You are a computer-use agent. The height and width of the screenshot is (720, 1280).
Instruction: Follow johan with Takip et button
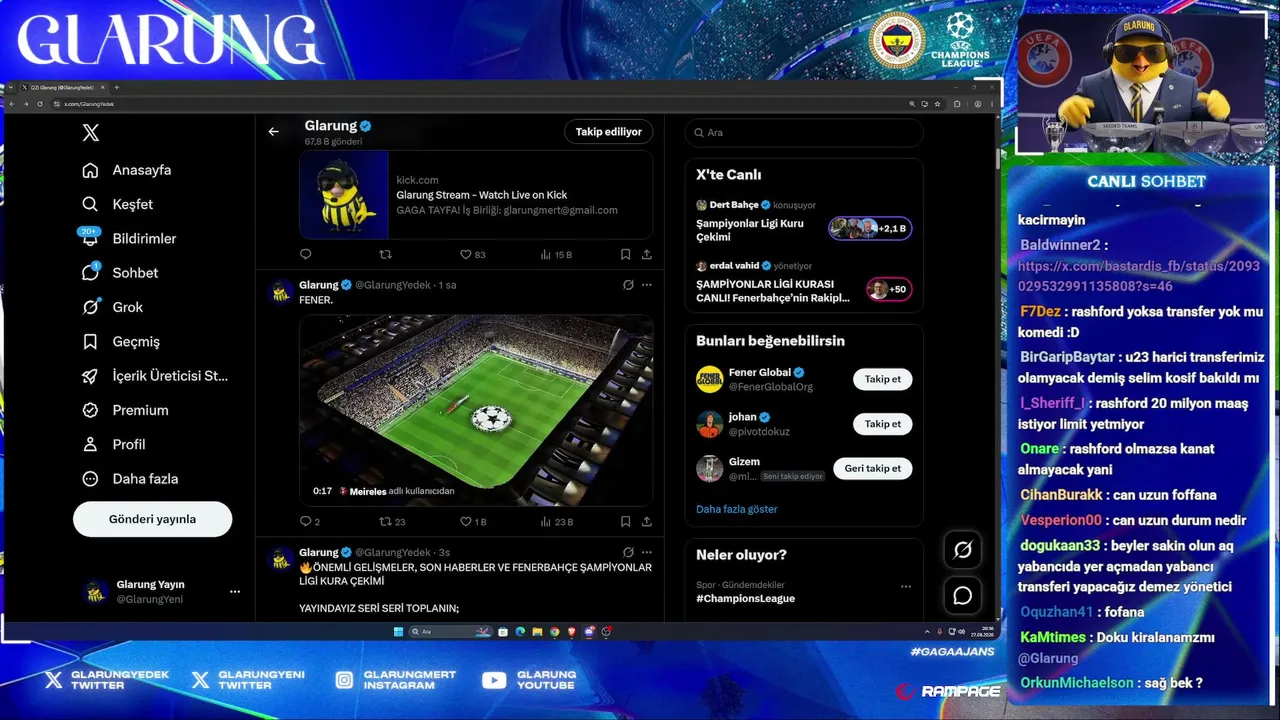[x=883, y=424]
